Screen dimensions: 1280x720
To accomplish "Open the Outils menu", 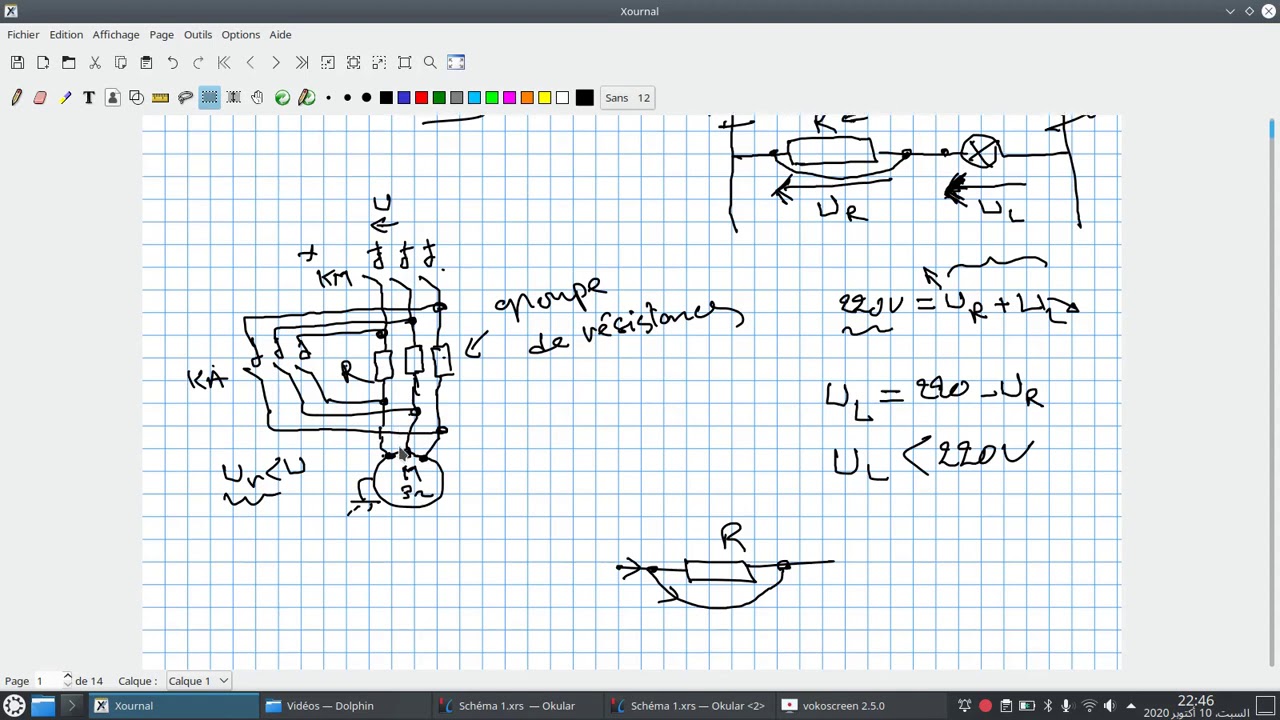I will pos(198,35).
